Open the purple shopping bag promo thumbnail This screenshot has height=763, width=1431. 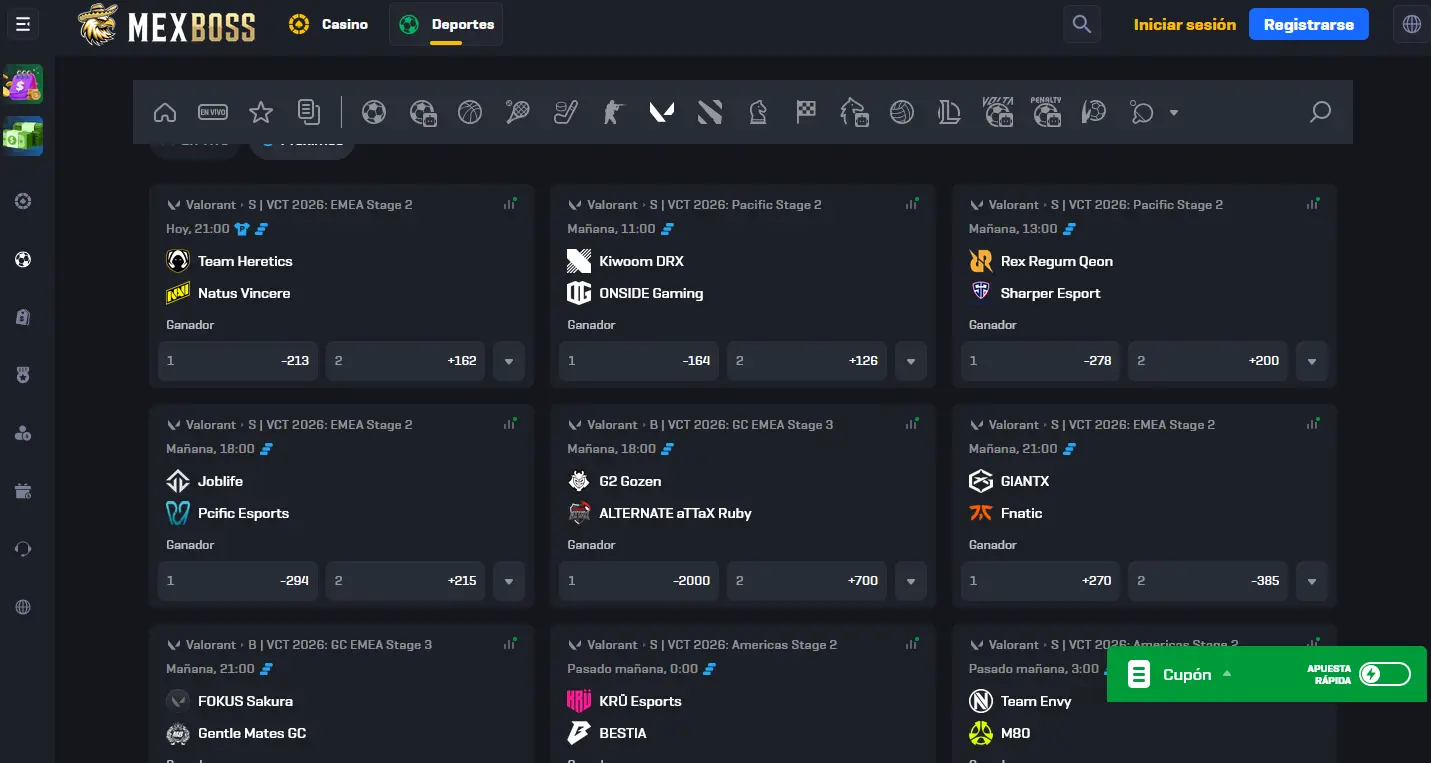tap(23, 84)
